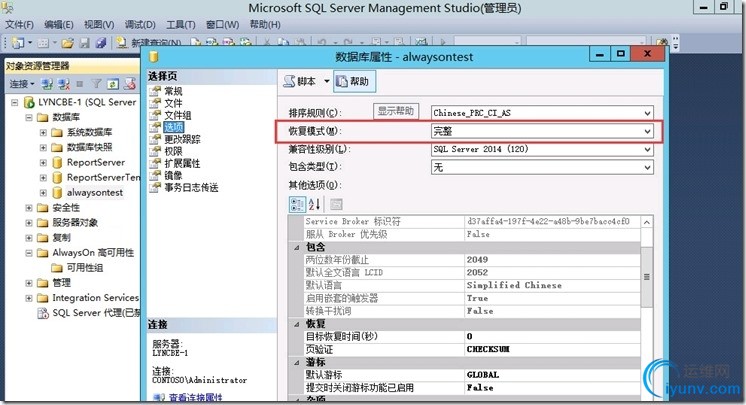This screenshot has height=405, width=746.
Task: Open the 帮助(H) menu
Action: coord(265,24)
